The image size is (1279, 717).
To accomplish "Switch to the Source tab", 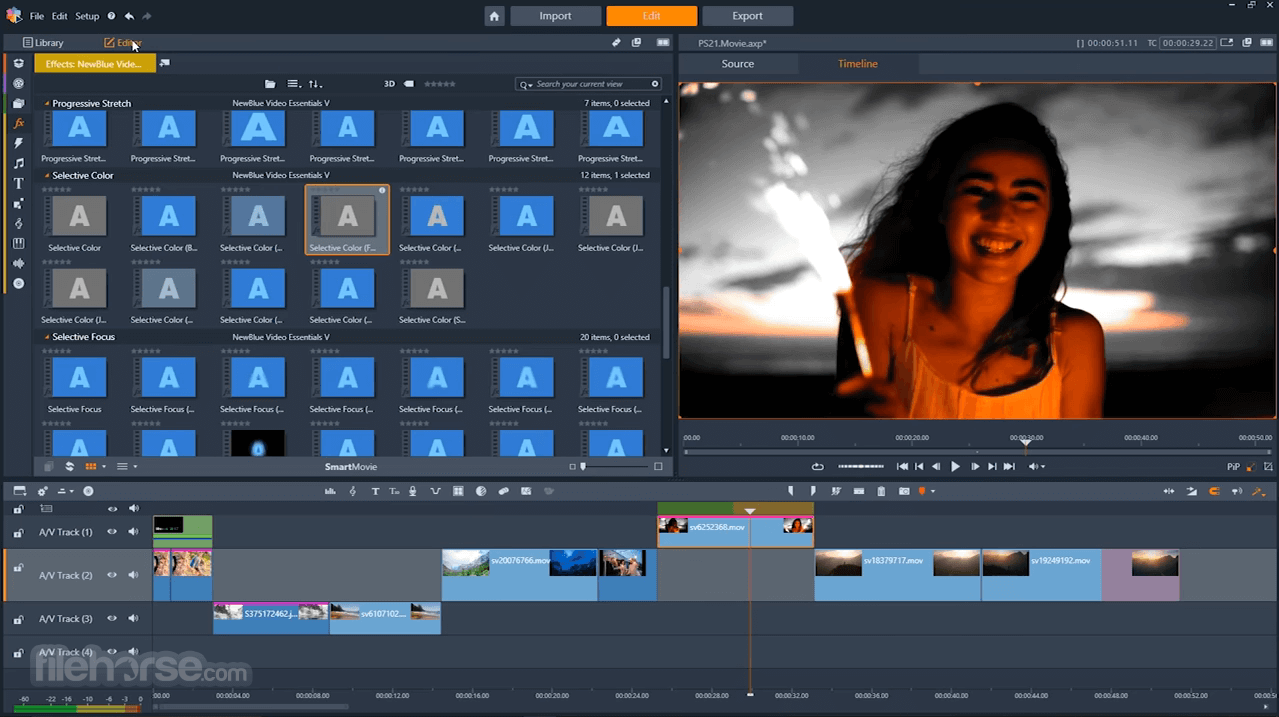I will point(737,63).
